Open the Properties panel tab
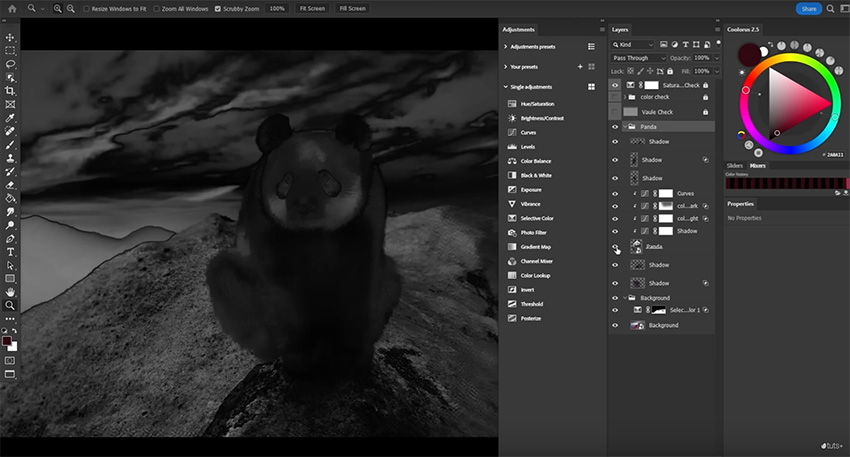850x457 pixels. [x=741, y=203]
